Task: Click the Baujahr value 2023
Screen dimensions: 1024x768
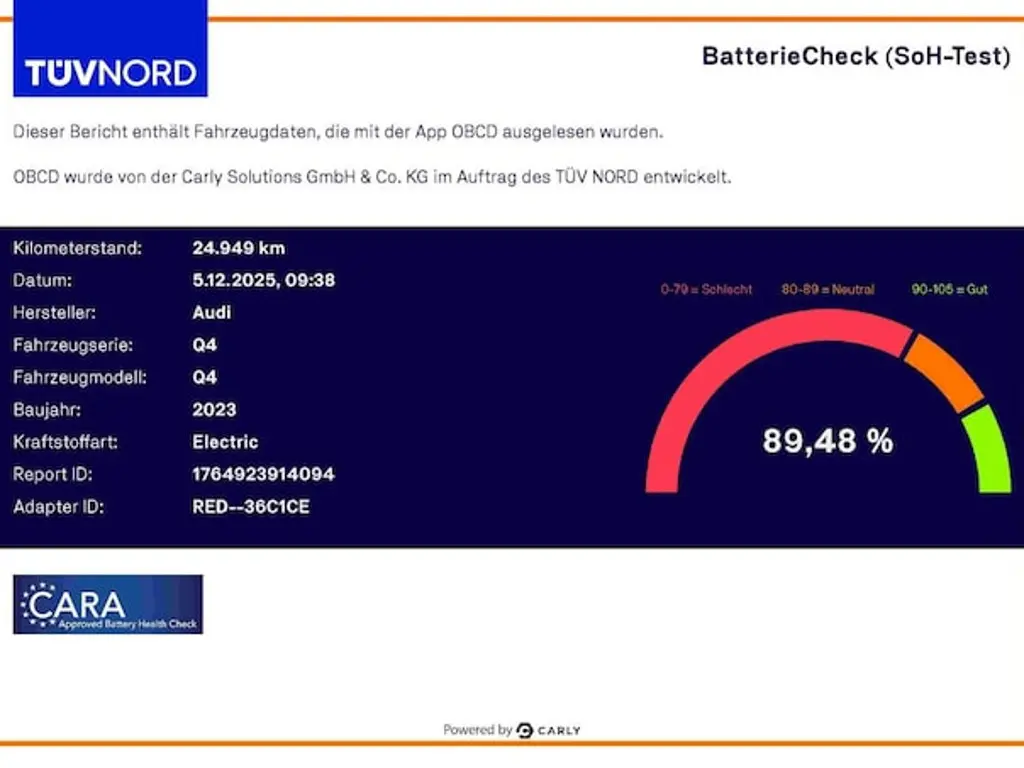Action: 214,410
